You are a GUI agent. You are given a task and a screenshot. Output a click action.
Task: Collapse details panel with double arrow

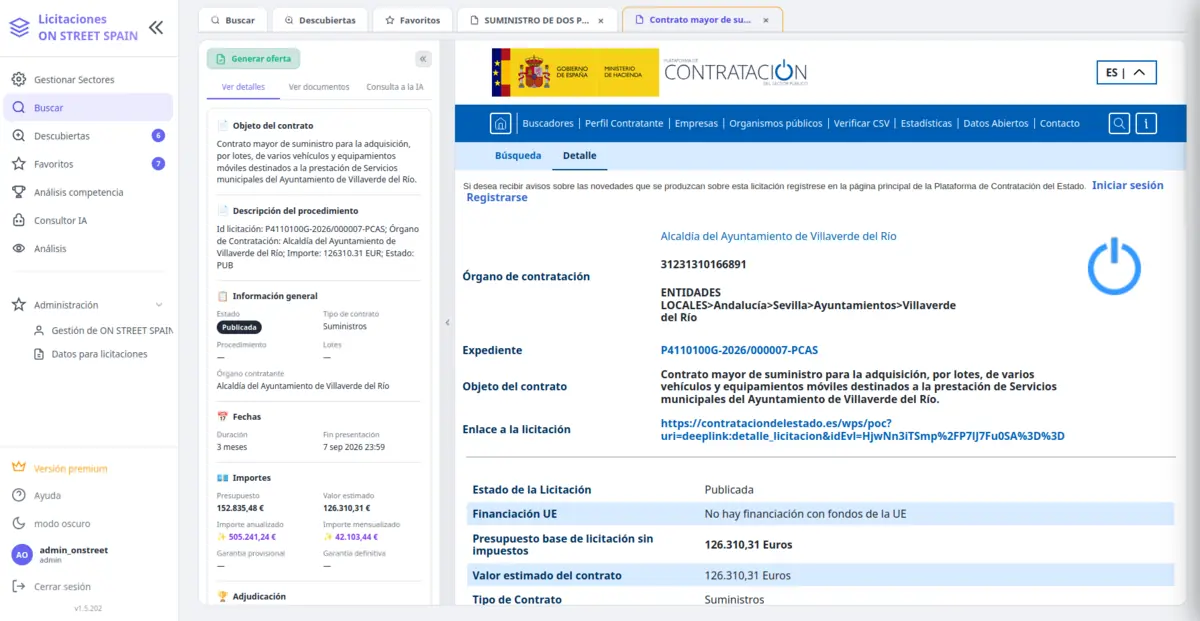[423, 59]
